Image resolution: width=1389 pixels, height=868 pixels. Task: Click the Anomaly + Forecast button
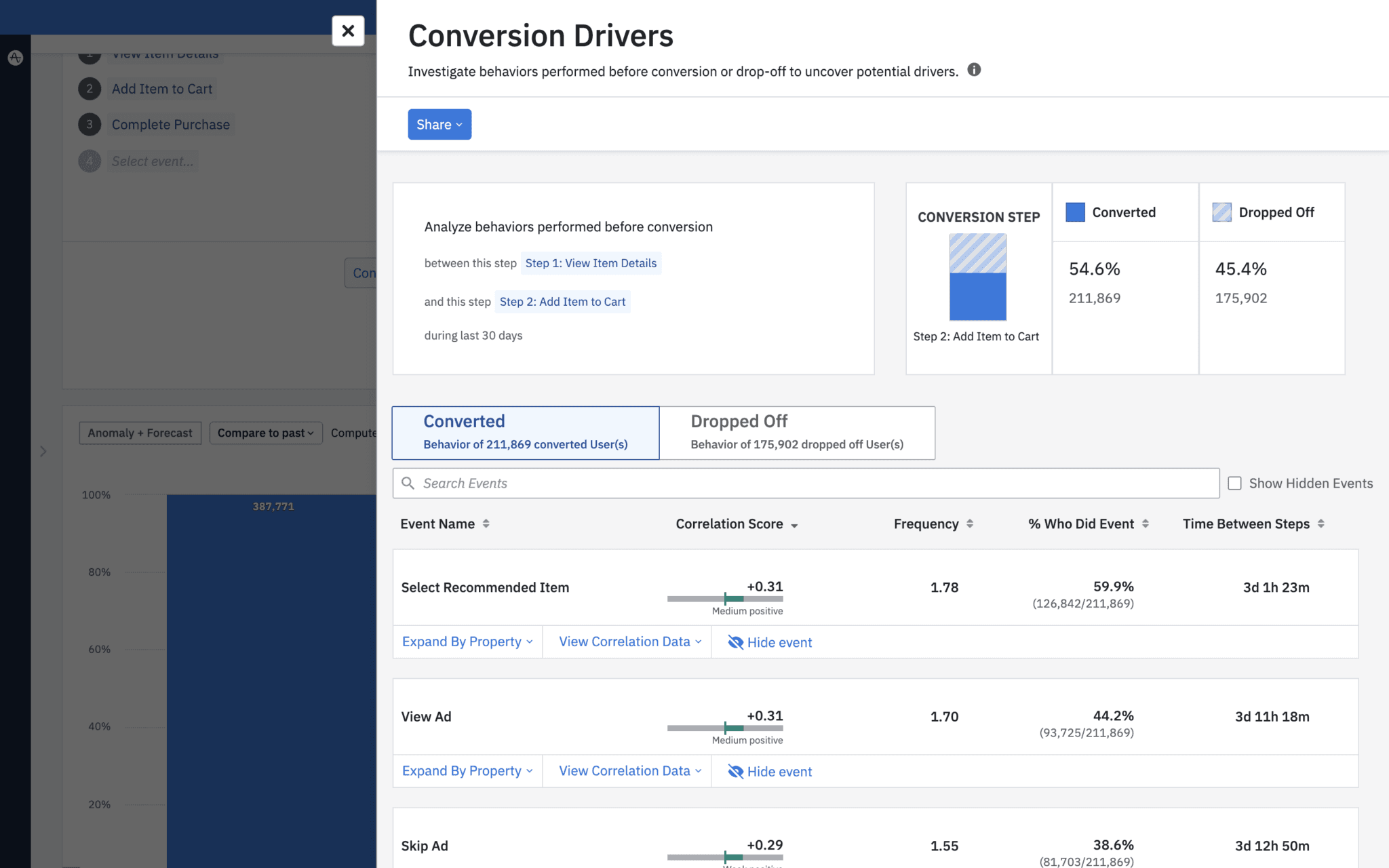[140, 433]
